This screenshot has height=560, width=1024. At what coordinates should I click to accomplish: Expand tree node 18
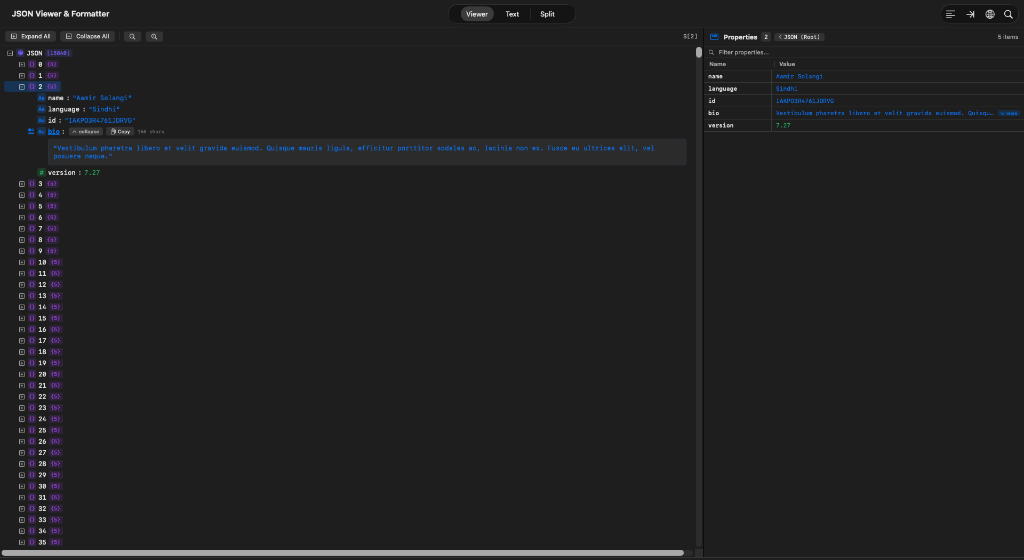click(22, 352)
